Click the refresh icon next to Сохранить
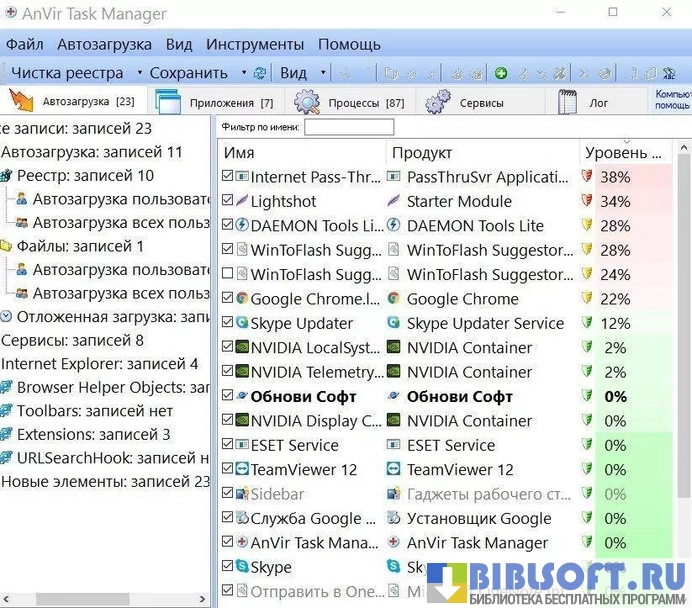This screenshot has width=692, height=608. pyautogui.click(x=260, y=73)
